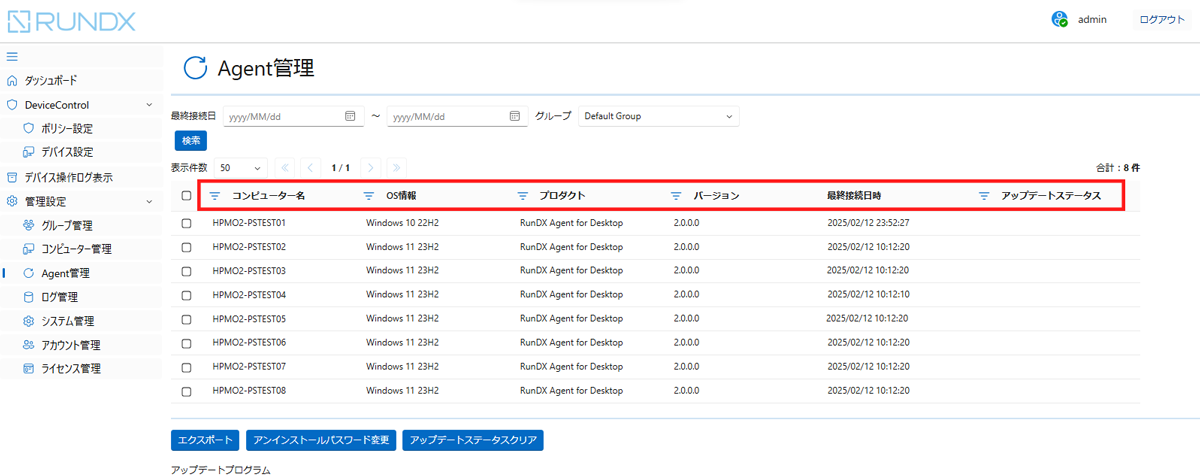Screen dimensions: 1200x476
Task: Click the 検索 search button
Action: (x=190, y=141)
